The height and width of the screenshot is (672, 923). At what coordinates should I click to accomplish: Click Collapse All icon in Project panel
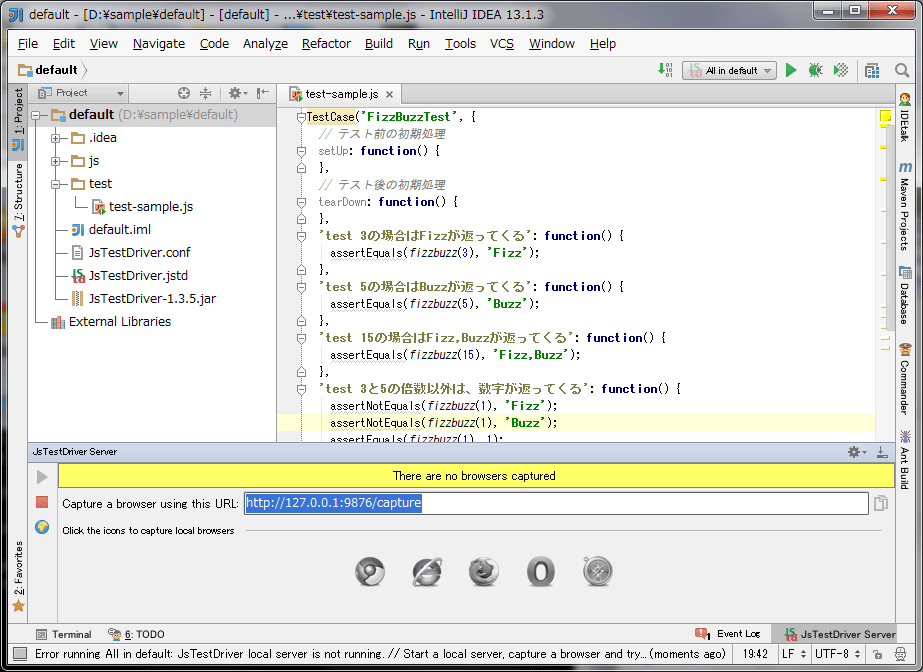click(x=205, y=93)
